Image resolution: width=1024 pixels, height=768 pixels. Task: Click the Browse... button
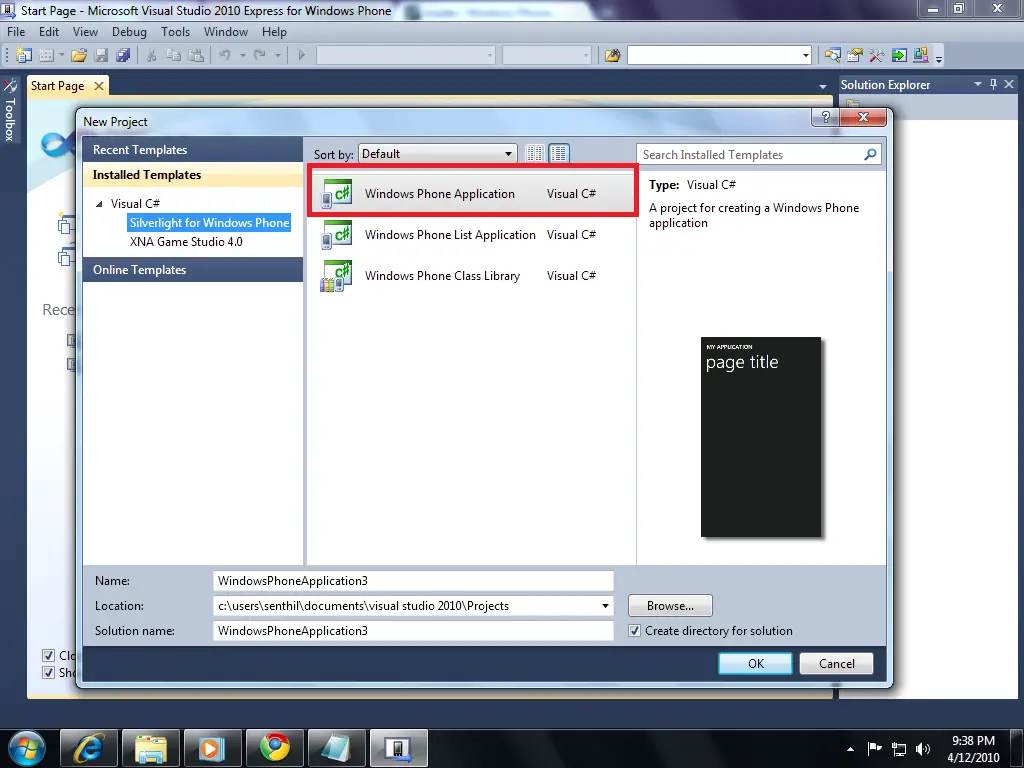click(670, 606)
